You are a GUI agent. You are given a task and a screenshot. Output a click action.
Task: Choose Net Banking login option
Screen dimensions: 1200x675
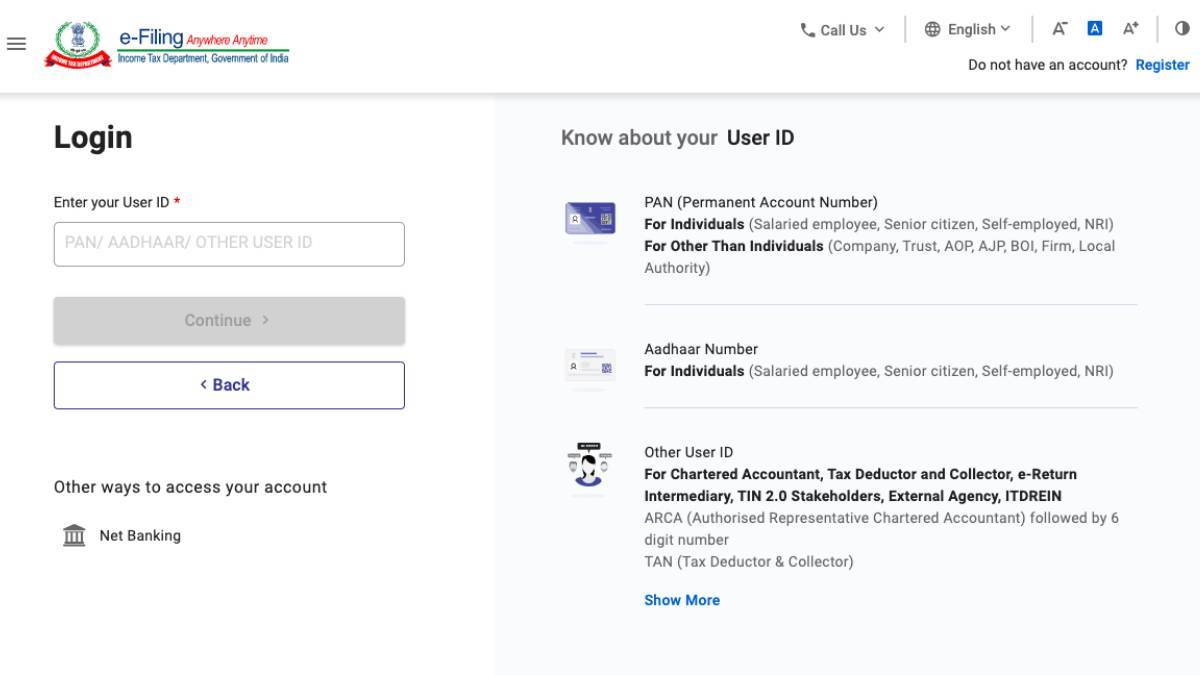point(140,536)
